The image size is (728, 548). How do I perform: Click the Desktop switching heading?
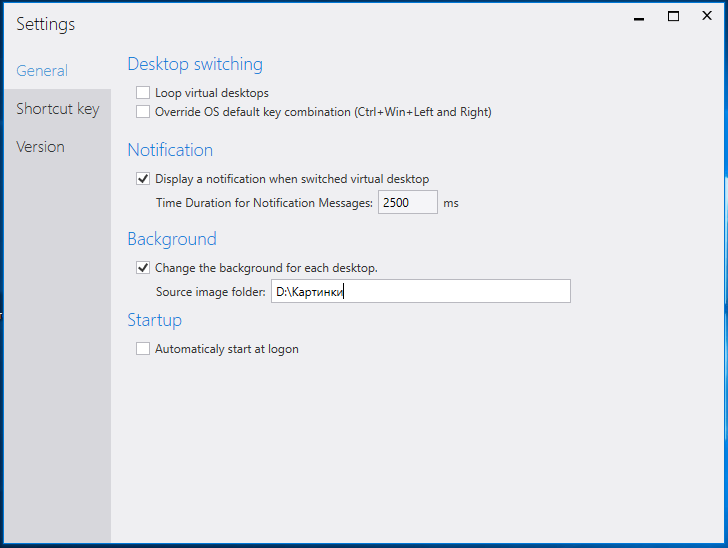[x=195, y=64]
